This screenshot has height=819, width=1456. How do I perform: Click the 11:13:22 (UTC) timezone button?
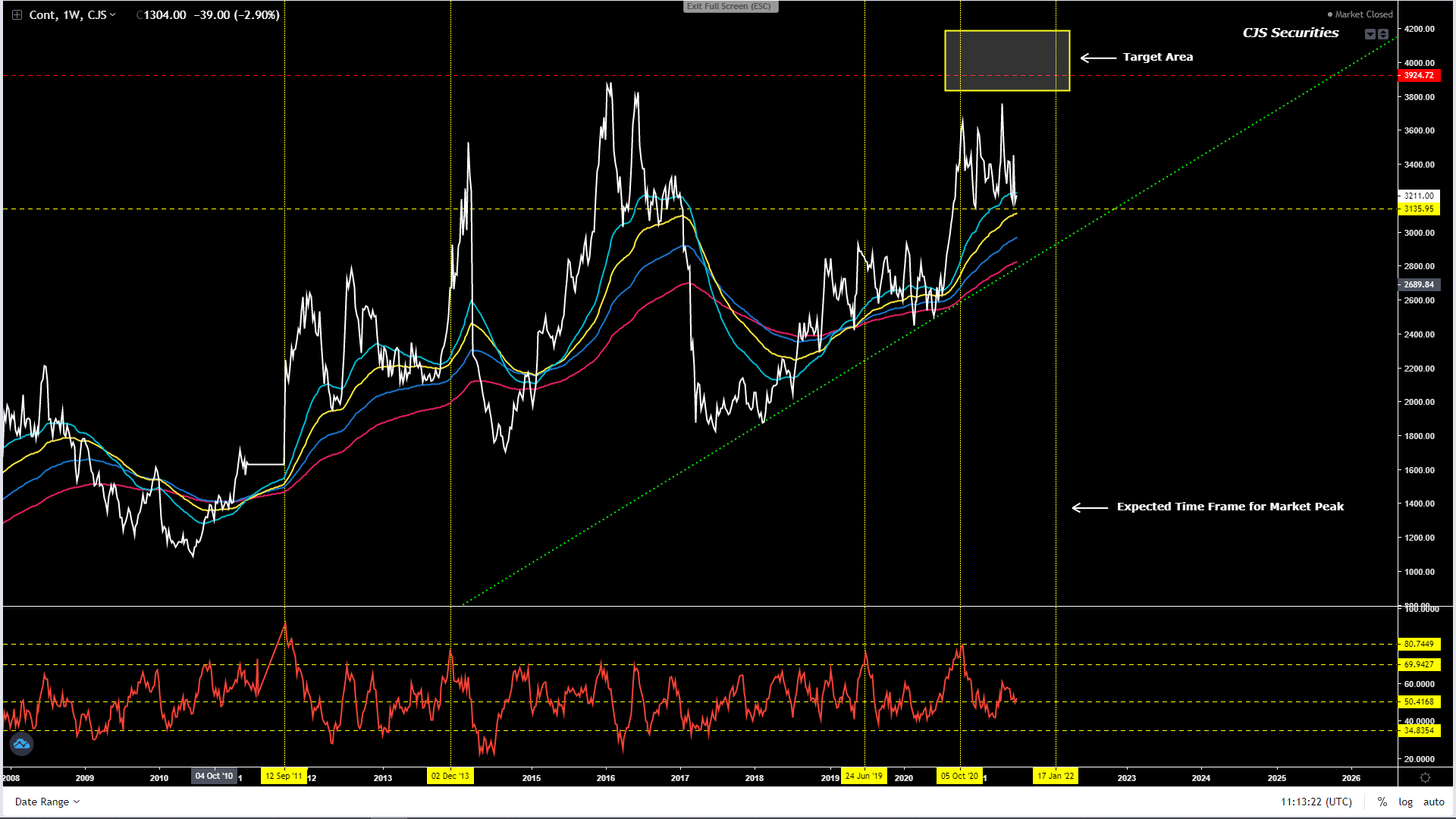point(1316,802)
